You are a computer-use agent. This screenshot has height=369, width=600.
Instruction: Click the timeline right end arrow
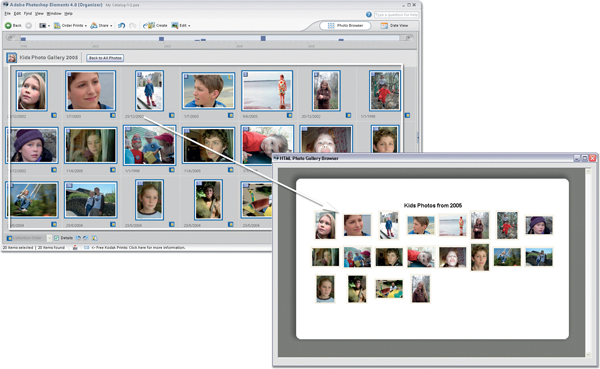point(409,38)
